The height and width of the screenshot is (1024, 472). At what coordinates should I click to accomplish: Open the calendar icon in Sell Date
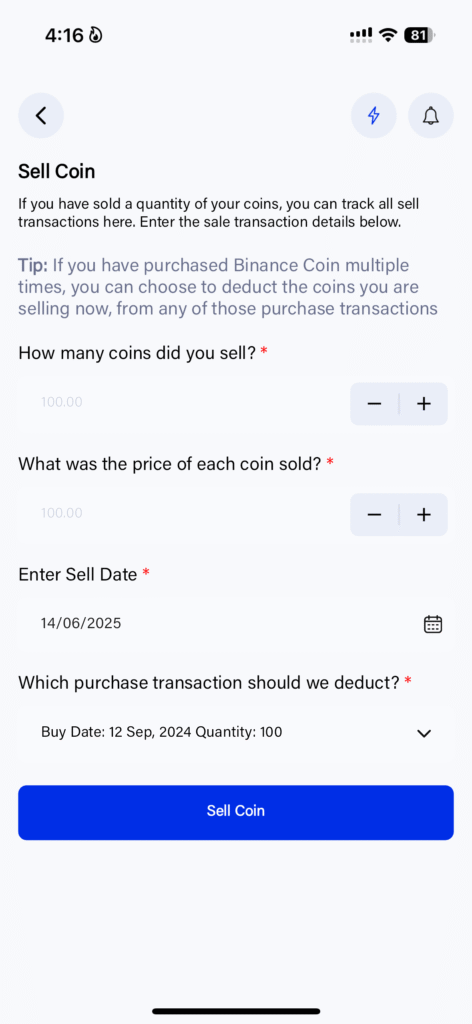[x=433, y=624]
